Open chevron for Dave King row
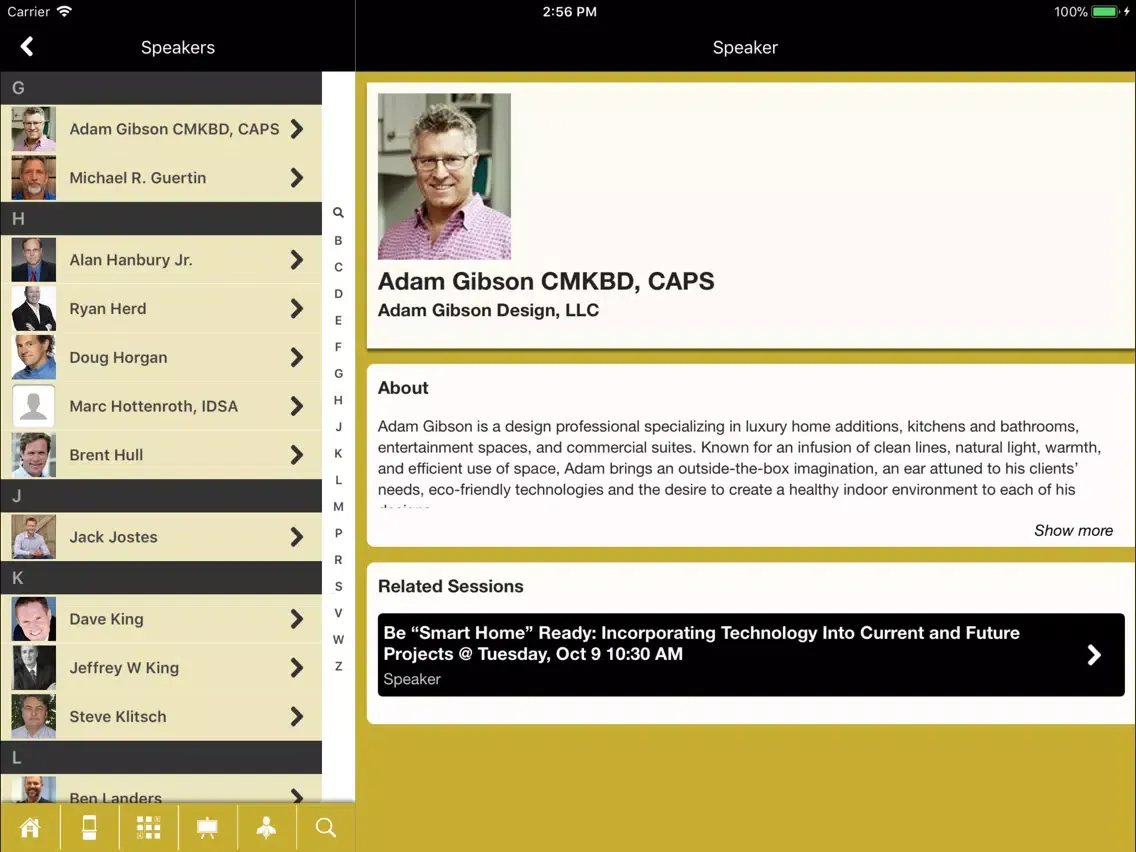Image resolution: width=1136 pixels, height=852 pixels. click(x=297, y=619)
